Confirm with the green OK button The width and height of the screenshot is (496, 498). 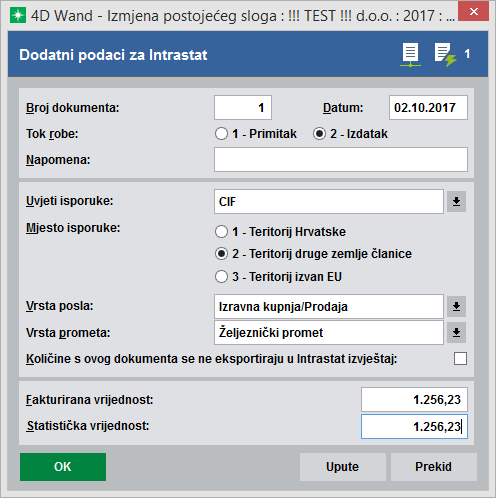click(63, 467)
